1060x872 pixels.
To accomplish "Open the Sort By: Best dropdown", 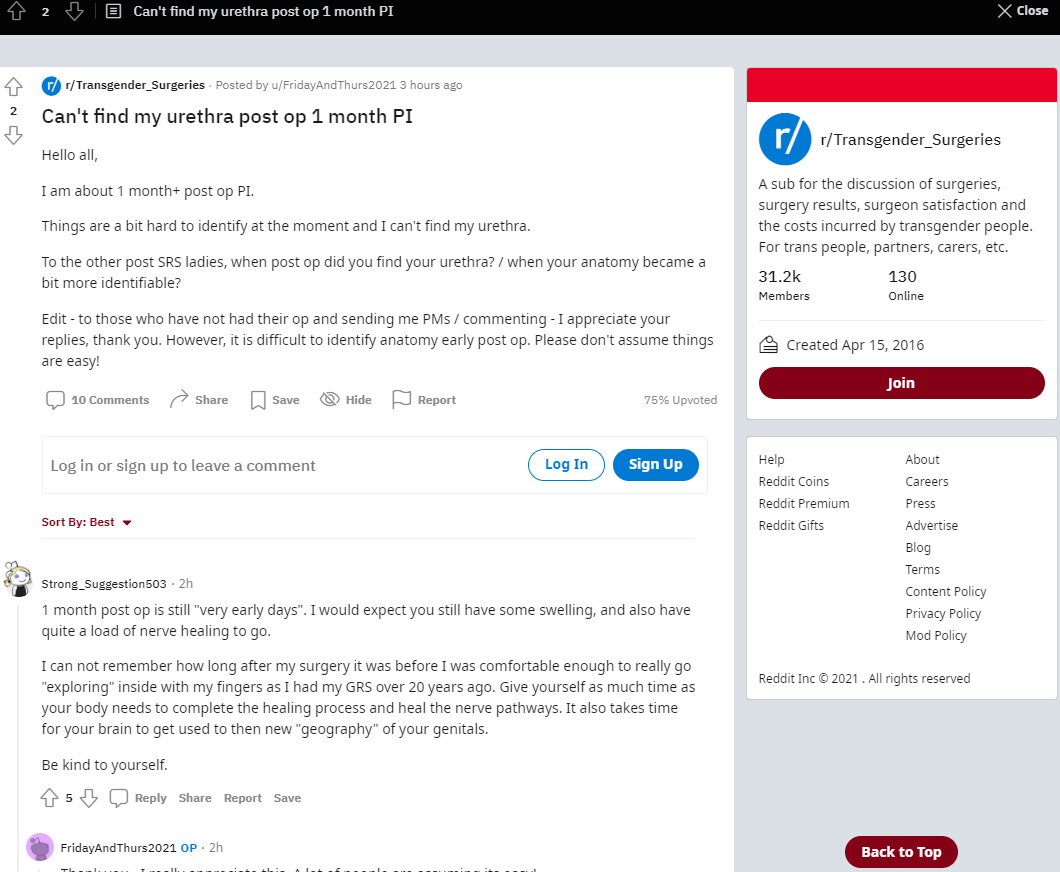I will coord(87,522).
